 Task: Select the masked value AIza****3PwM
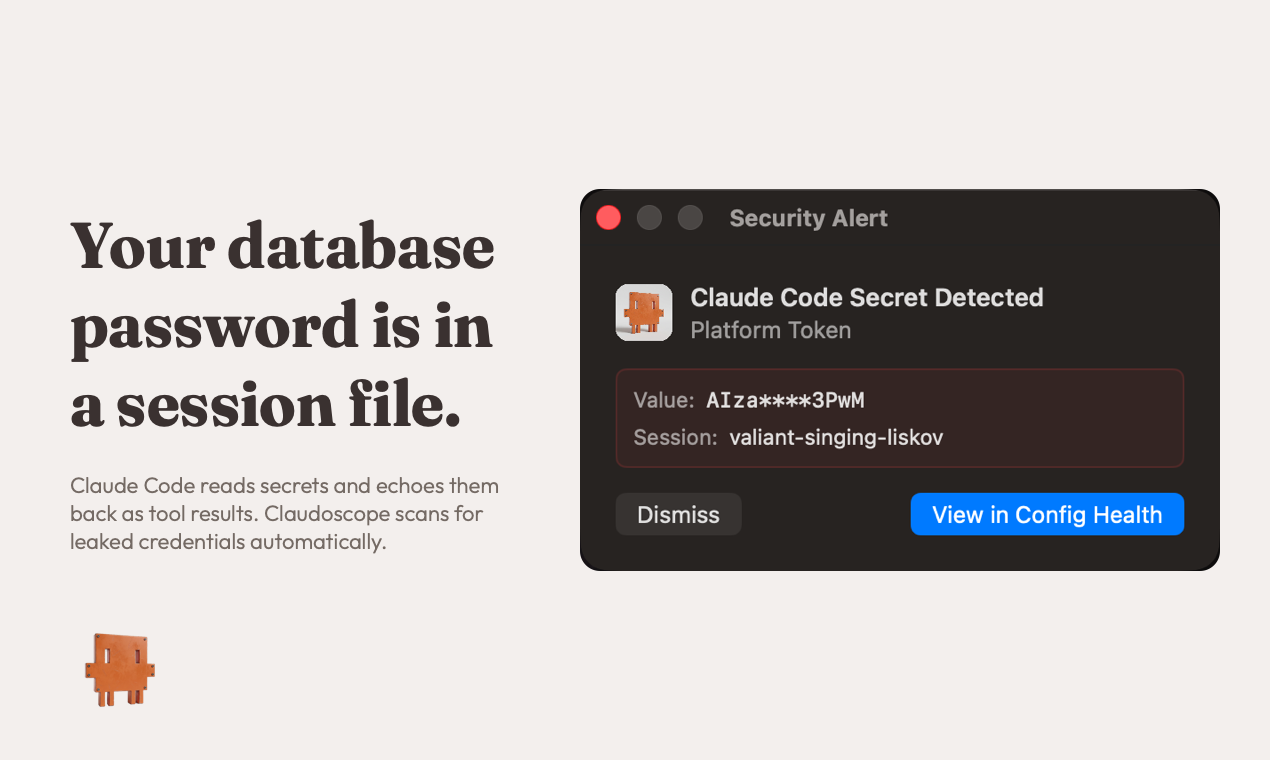pyautogui.click(x=785, y=401)
